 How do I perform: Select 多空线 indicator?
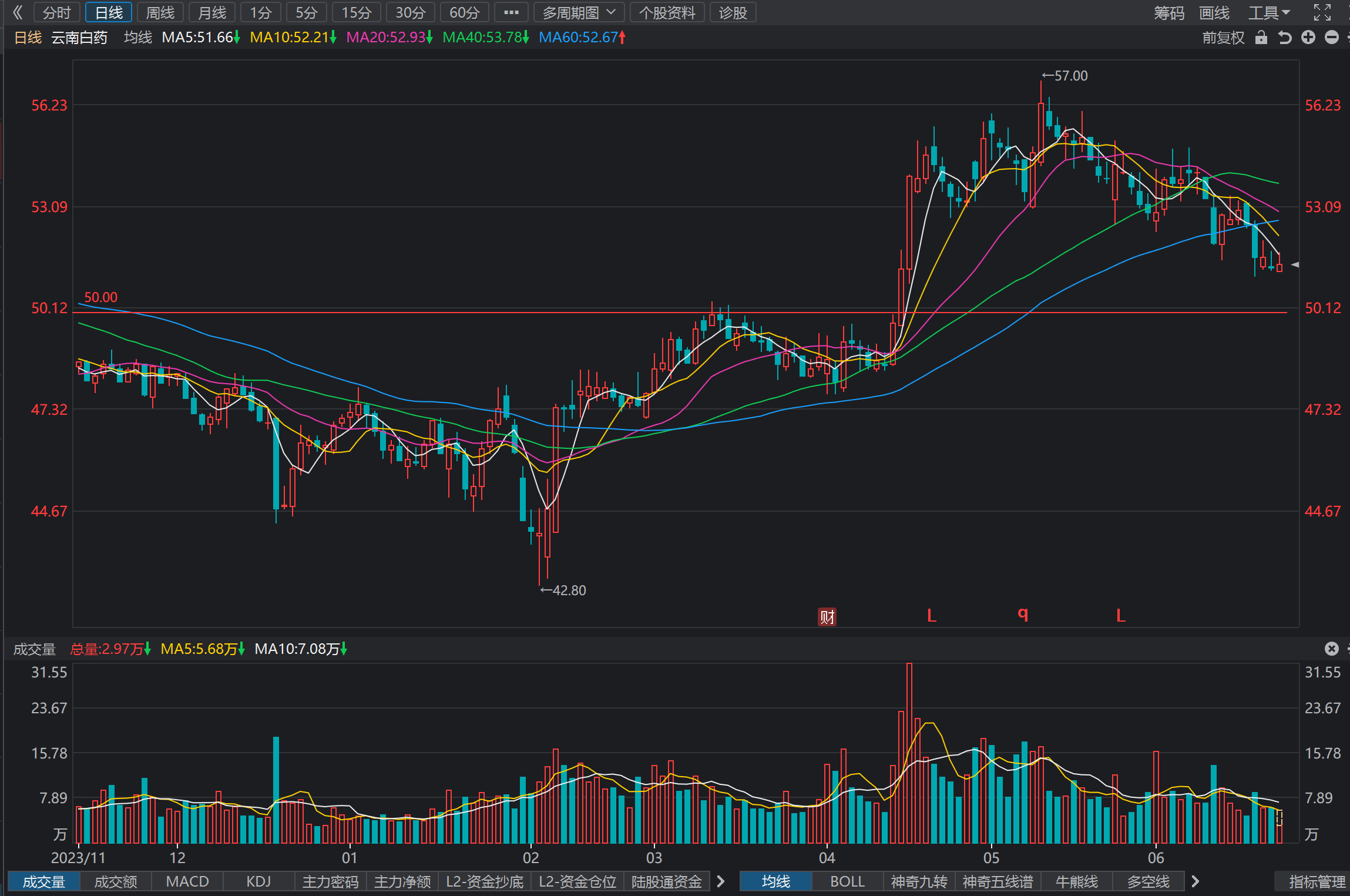point(1148,882)
